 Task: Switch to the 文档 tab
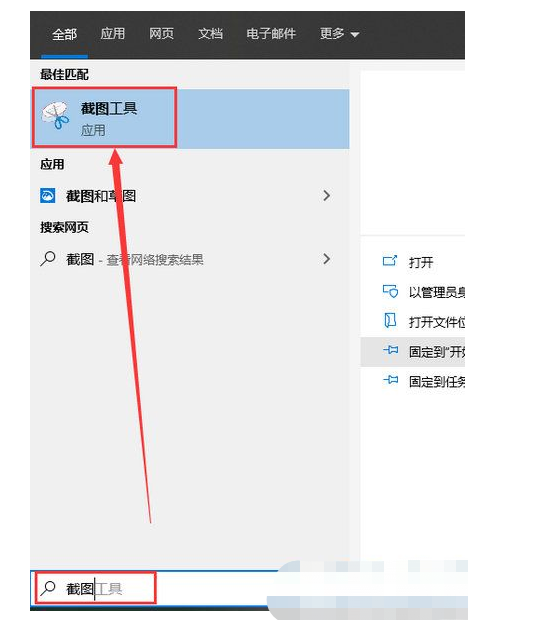click(x=210, y=34)
